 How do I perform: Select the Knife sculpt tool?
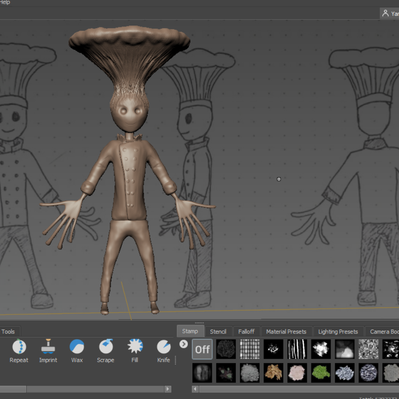click(x=163, y=351)
